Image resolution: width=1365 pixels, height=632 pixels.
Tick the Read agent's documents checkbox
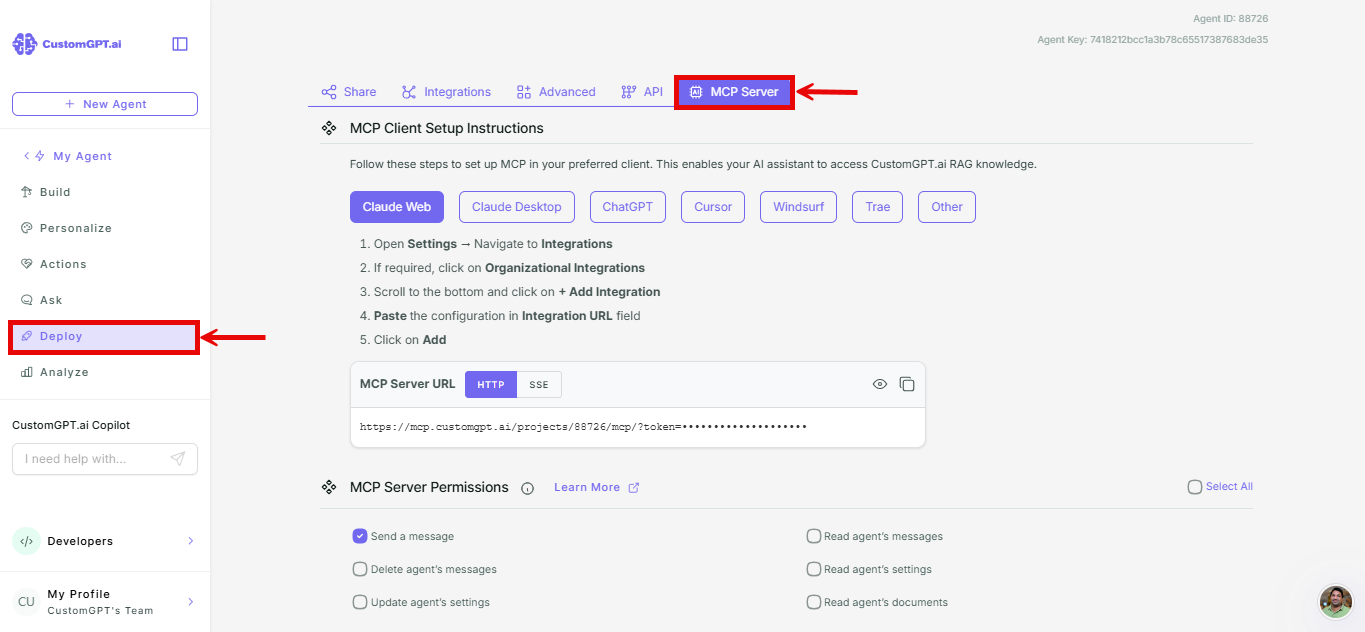click(x=814, y=602)
